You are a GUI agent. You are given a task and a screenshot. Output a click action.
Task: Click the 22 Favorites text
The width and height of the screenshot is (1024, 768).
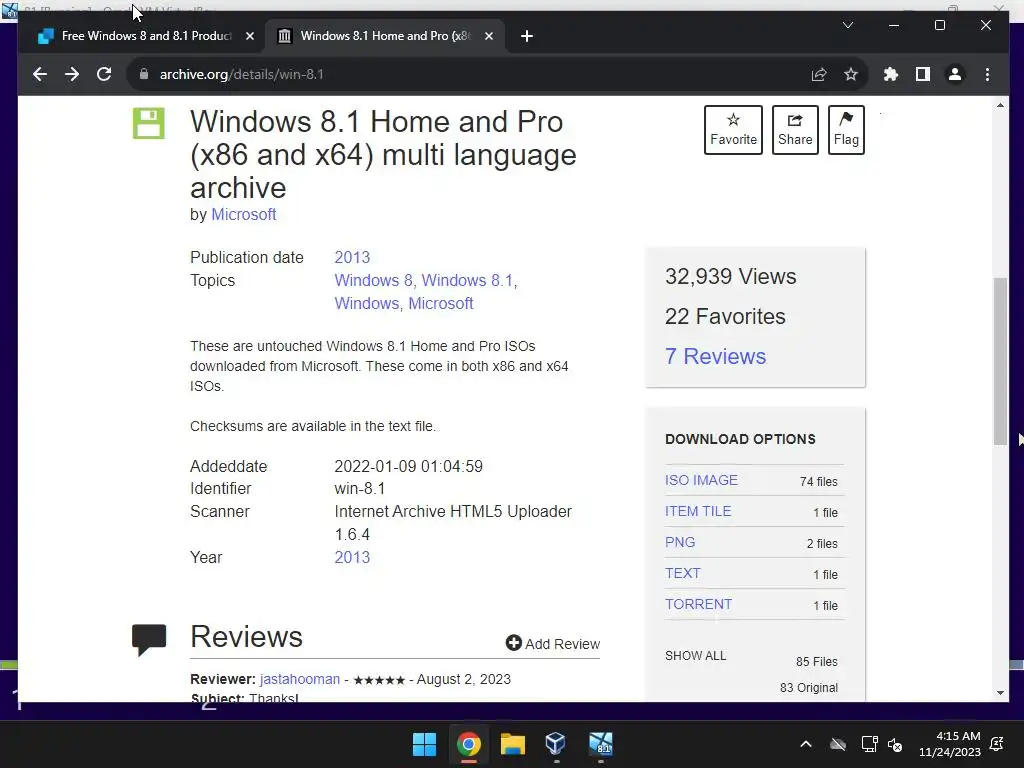725,316
